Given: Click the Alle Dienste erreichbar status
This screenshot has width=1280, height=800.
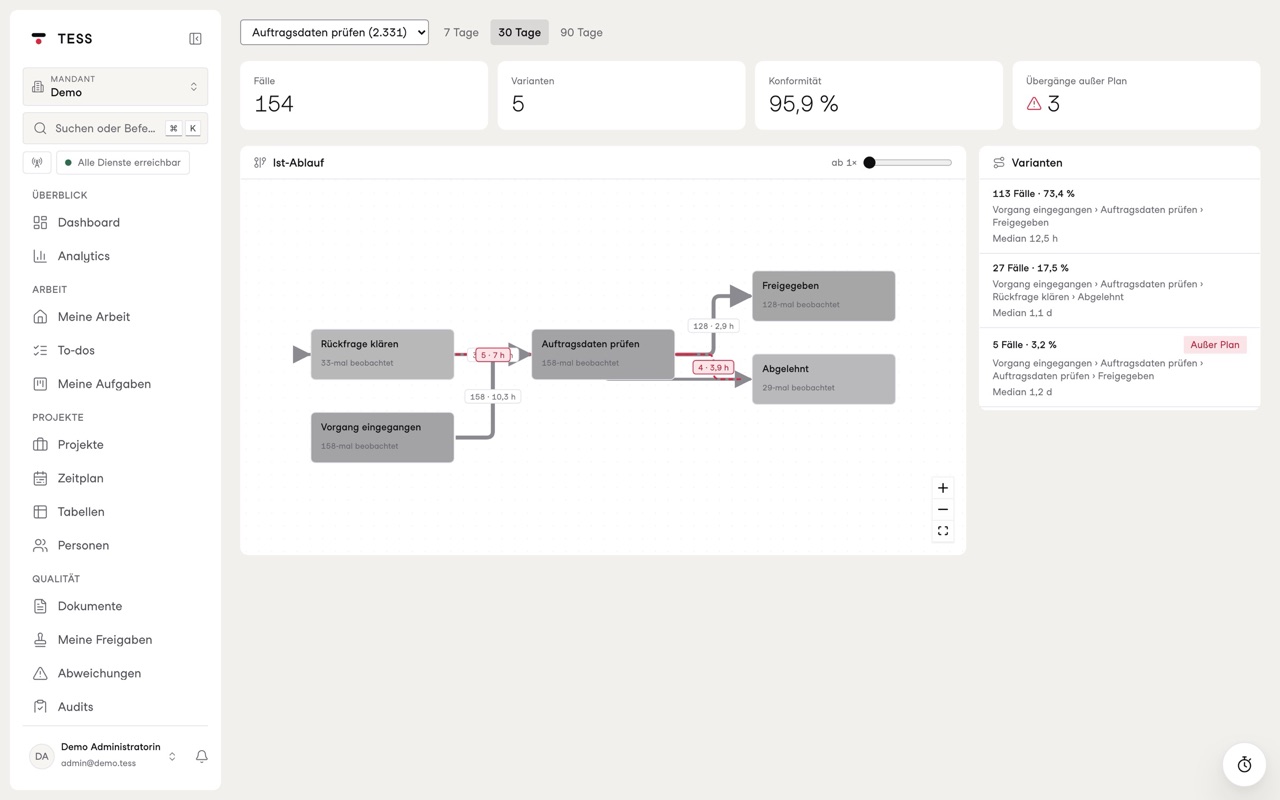Looking at the screenshot, I should (123, 162).
